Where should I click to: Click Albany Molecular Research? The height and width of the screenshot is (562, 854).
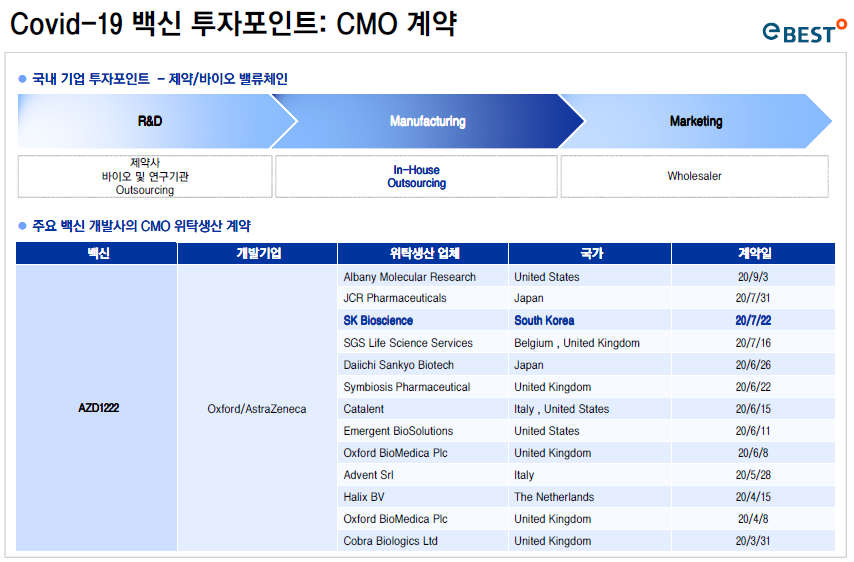click(410, 277)
